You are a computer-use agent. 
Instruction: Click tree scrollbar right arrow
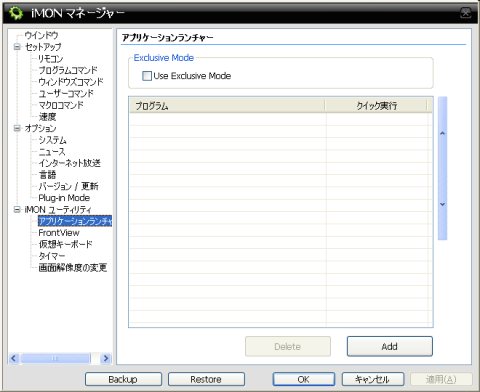(106, 358)
